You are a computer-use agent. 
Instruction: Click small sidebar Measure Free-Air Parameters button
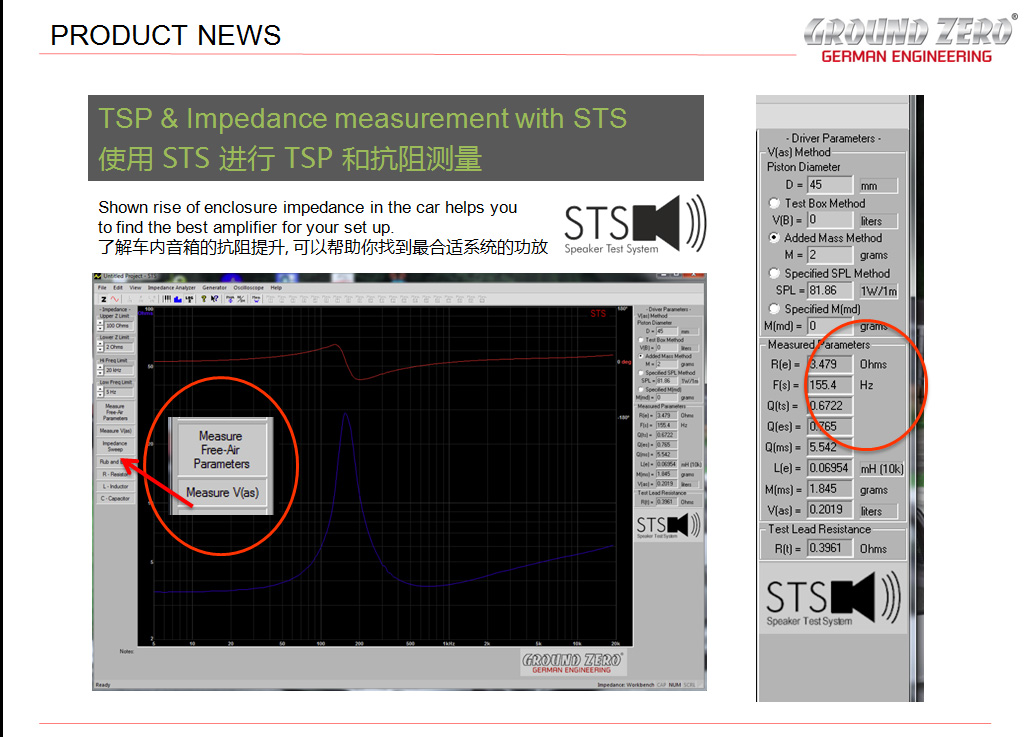coord(115,413)
